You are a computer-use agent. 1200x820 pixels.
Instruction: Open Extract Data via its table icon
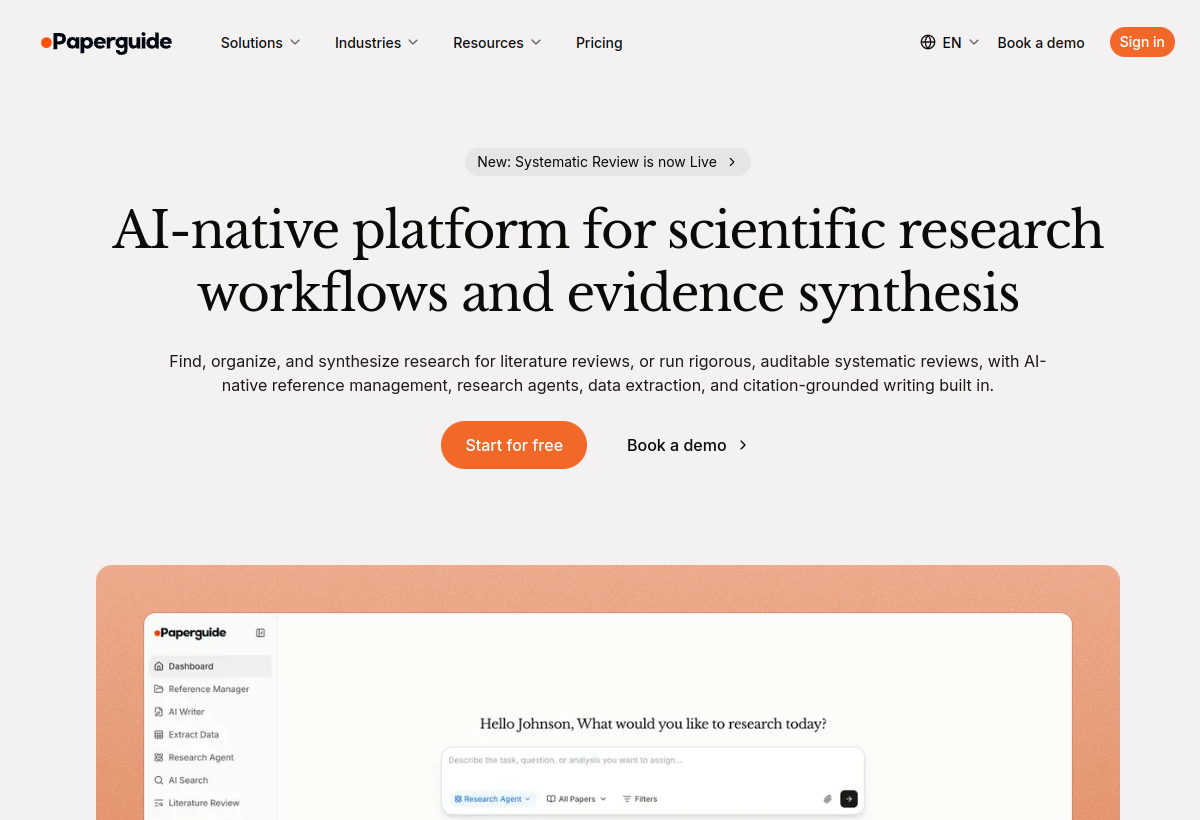click(x=159, y=735)
